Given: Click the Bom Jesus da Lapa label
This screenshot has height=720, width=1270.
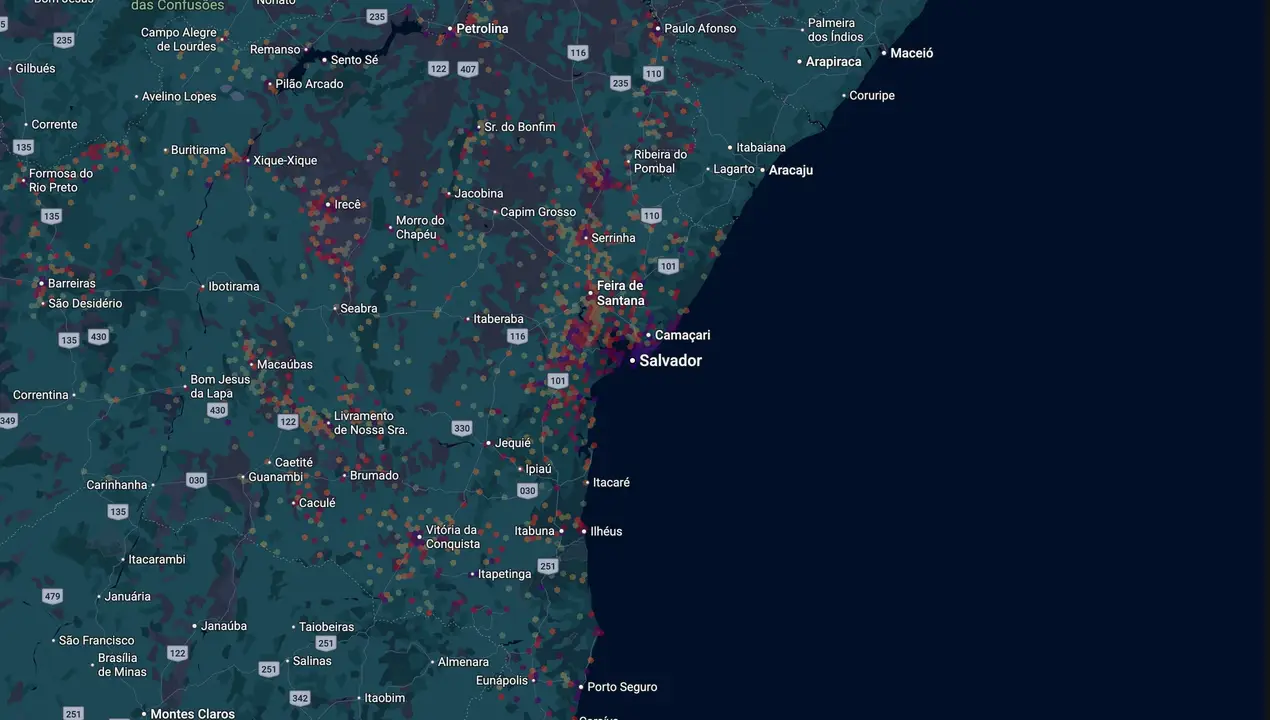Looking at the screenshot, I should [220, 386].
